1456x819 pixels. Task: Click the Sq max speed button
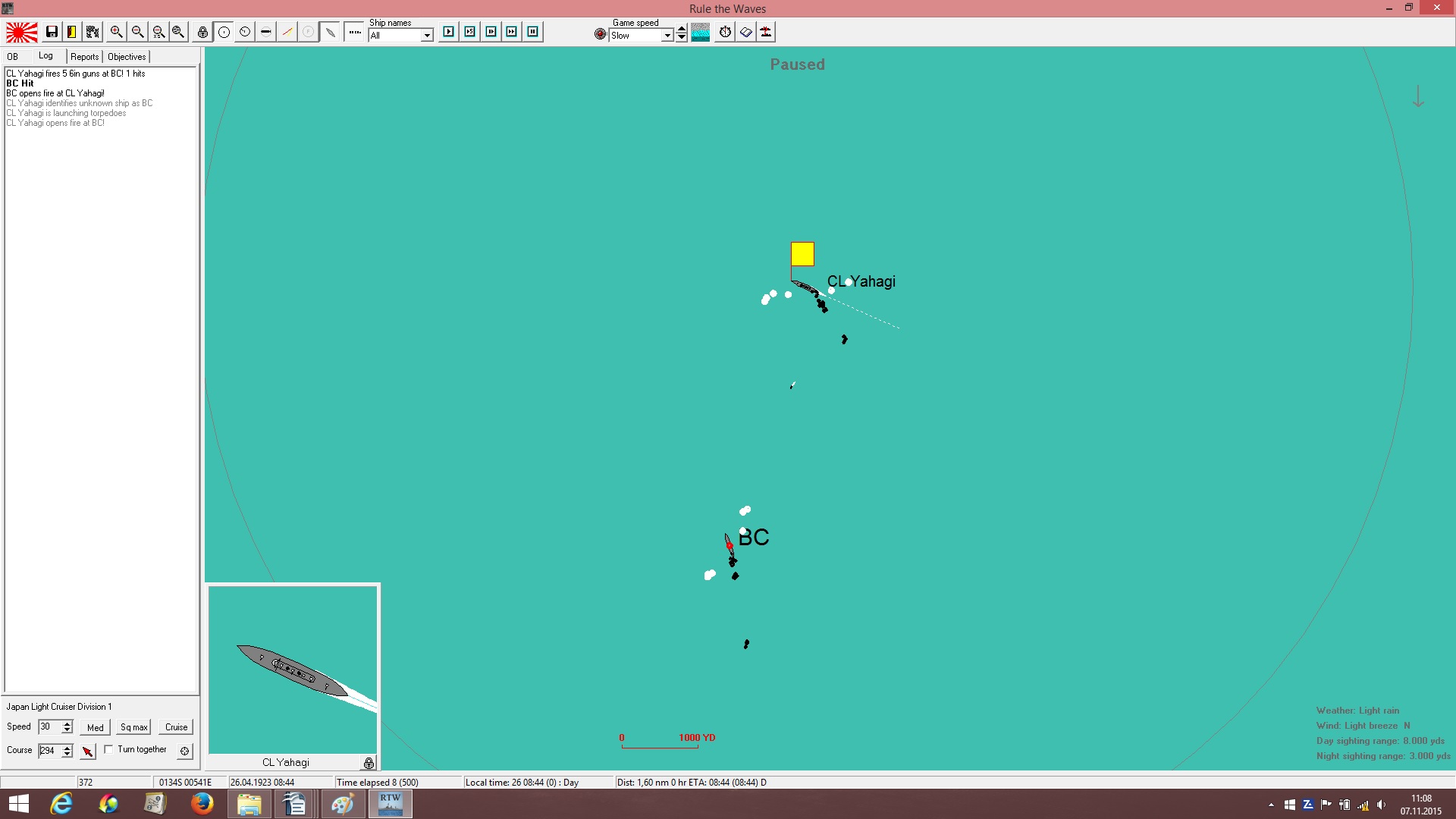pos(134,727)
